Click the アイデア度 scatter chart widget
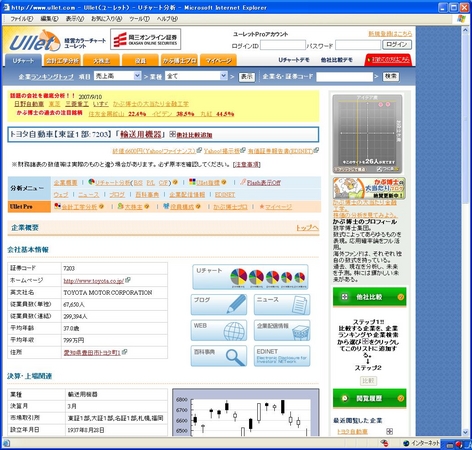 367,134
